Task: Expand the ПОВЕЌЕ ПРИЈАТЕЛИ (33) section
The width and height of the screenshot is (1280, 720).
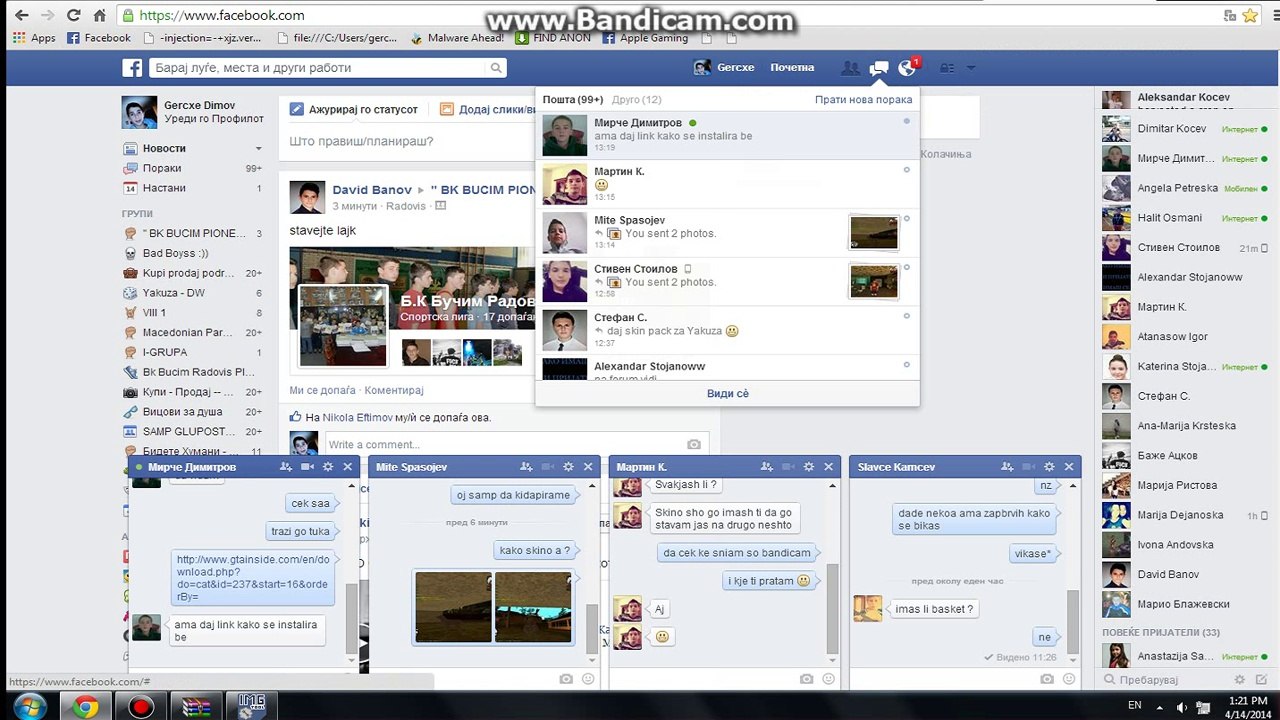Action: click(1161, 633)
